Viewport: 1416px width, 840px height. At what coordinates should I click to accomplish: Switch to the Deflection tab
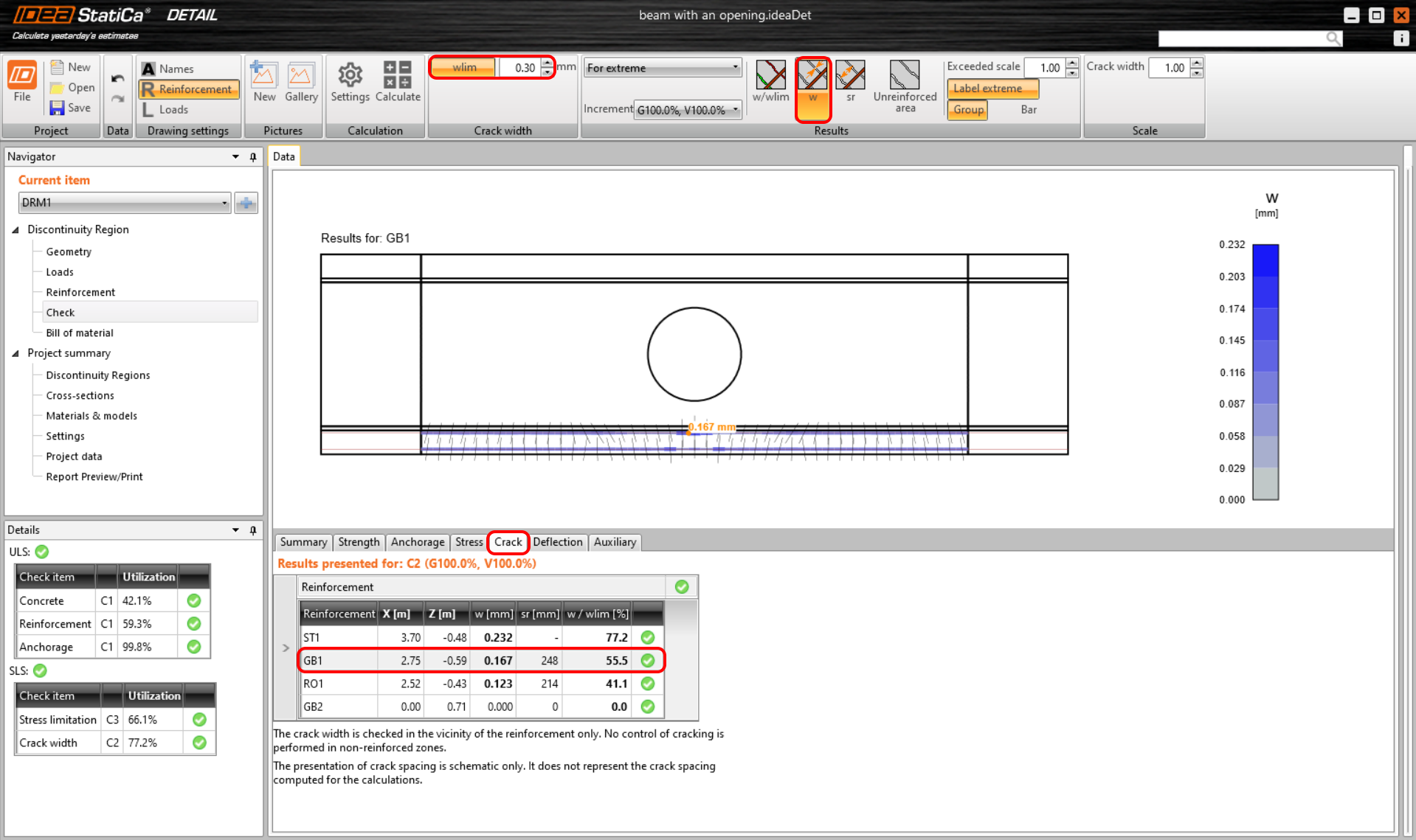coord(557,542)
